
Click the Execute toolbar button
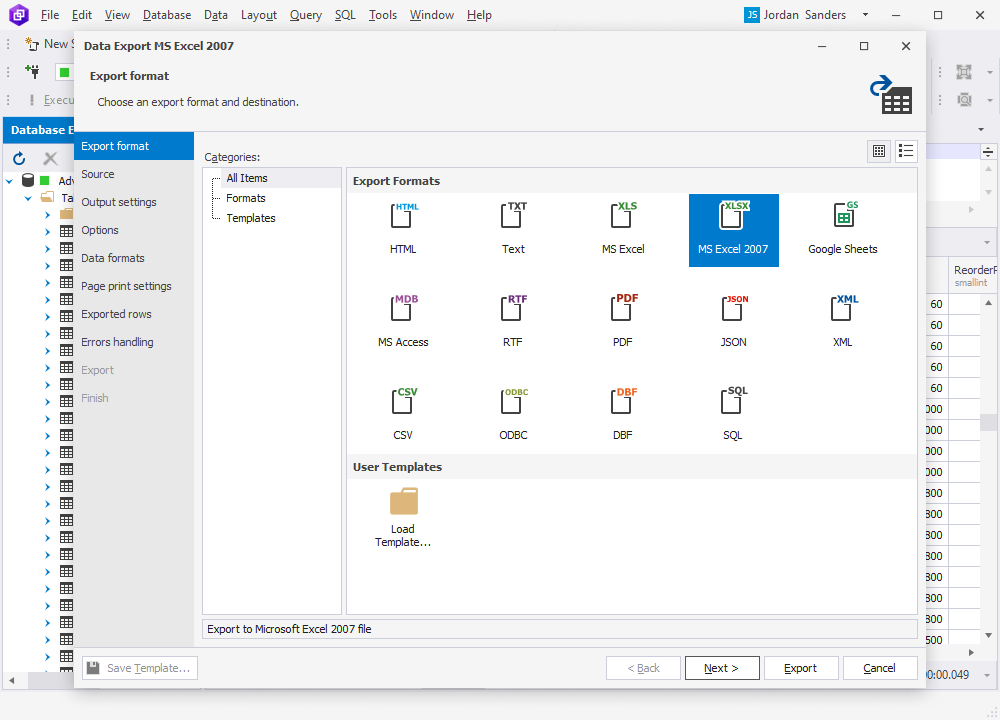51,100
